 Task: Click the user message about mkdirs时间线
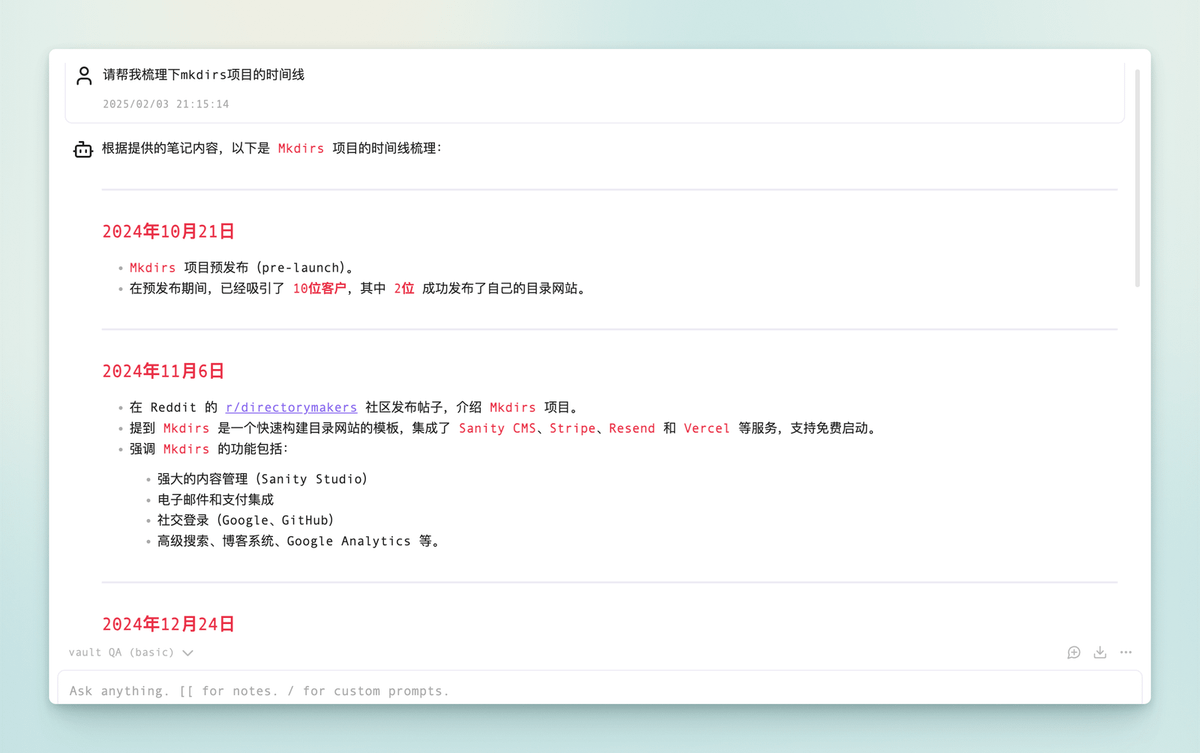coord(204,75)
